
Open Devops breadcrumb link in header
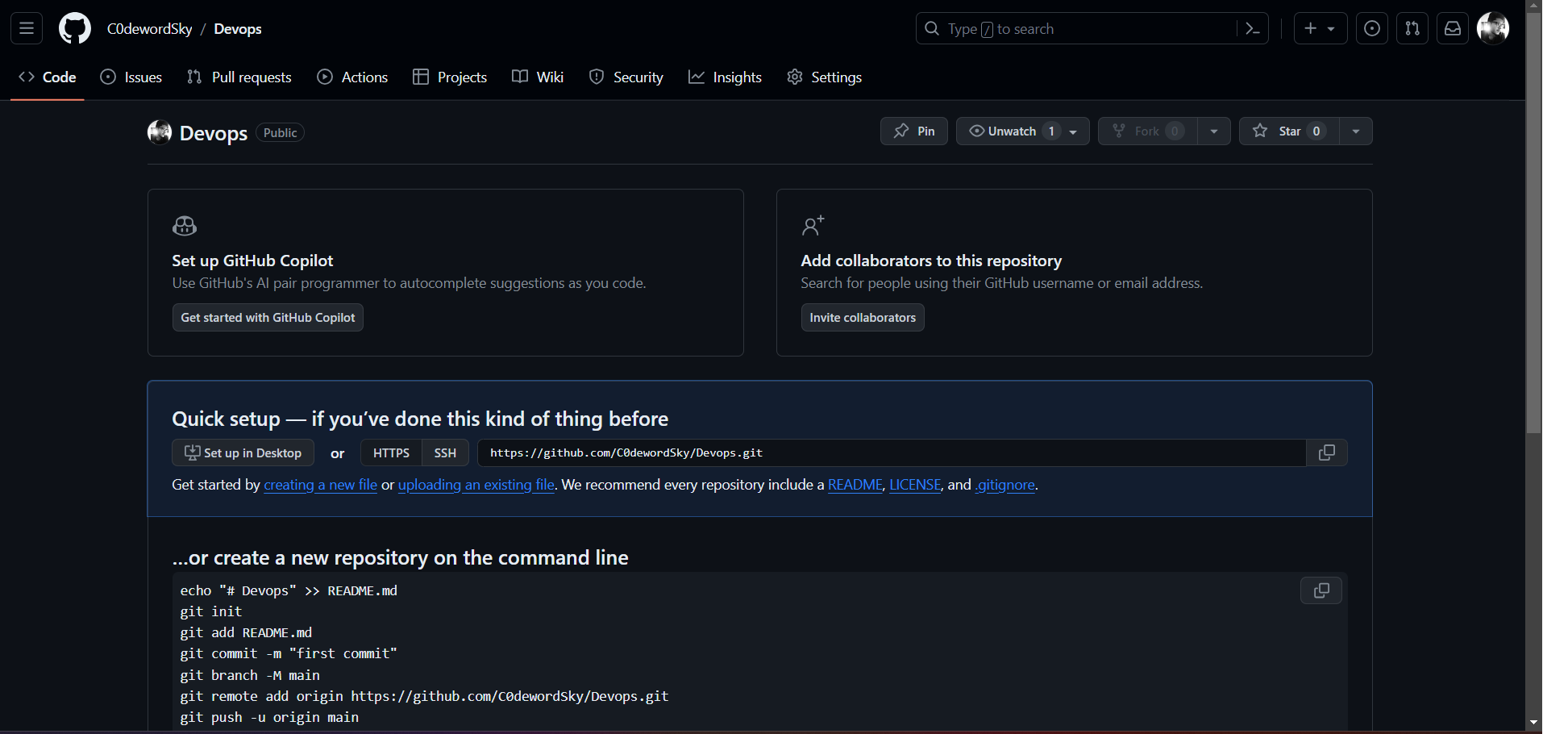(238, 29)
